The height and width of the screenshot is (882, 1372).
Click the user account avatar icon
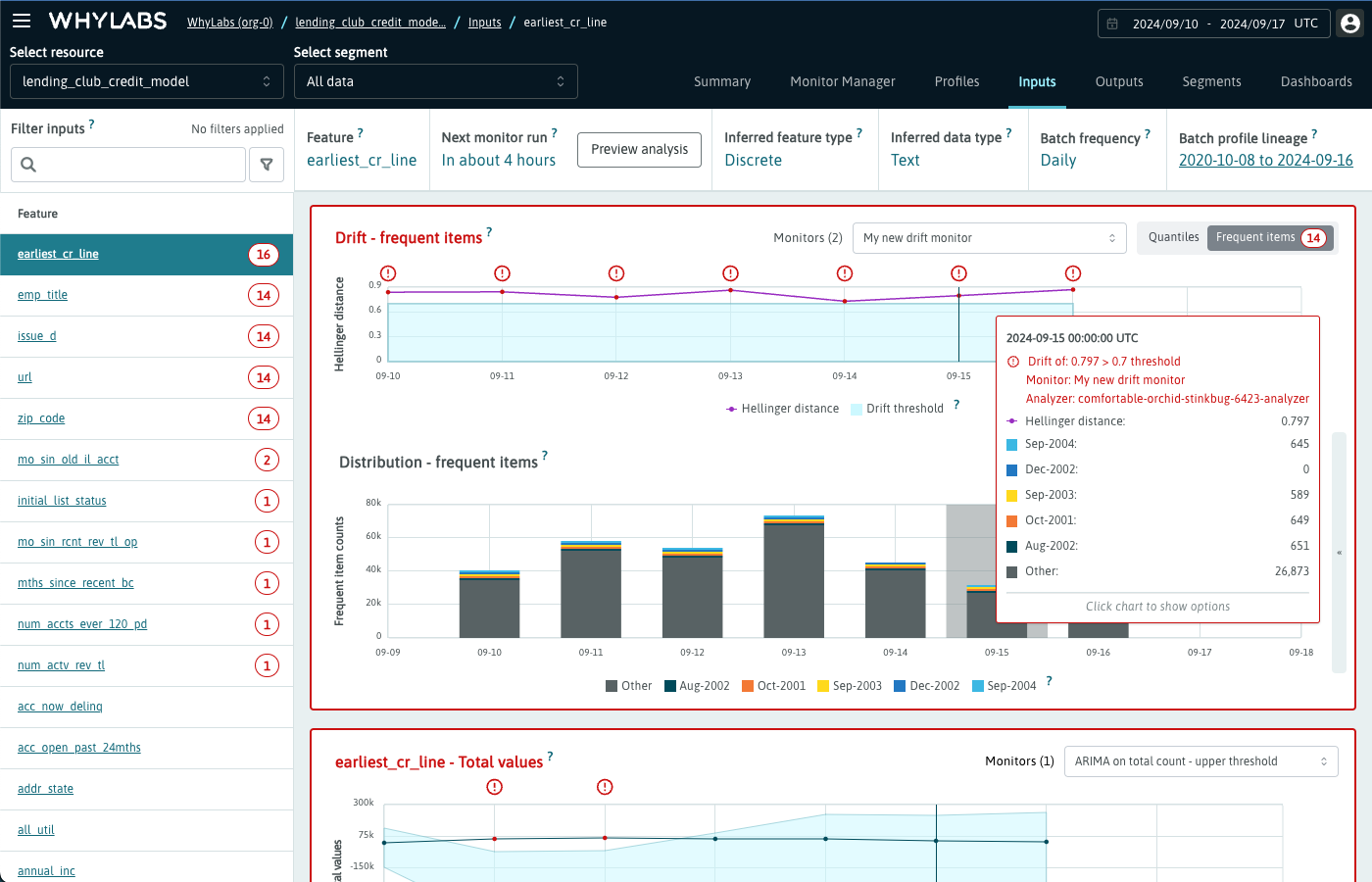click(x=1350, y=24)
